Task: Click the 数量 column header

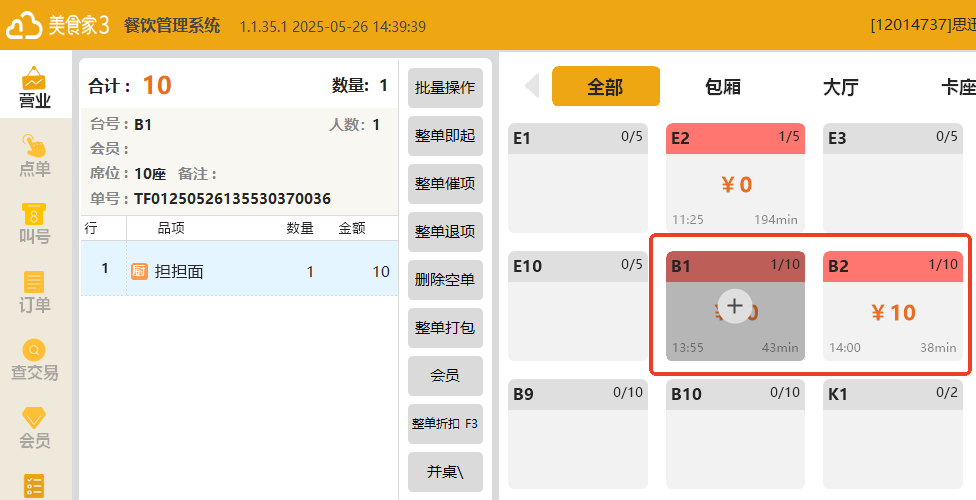Action: (x=299, y=229)
